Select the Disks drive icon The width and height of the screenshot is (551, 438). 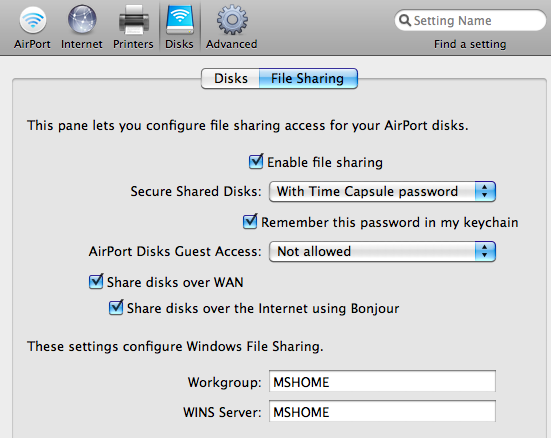(180, 20)
